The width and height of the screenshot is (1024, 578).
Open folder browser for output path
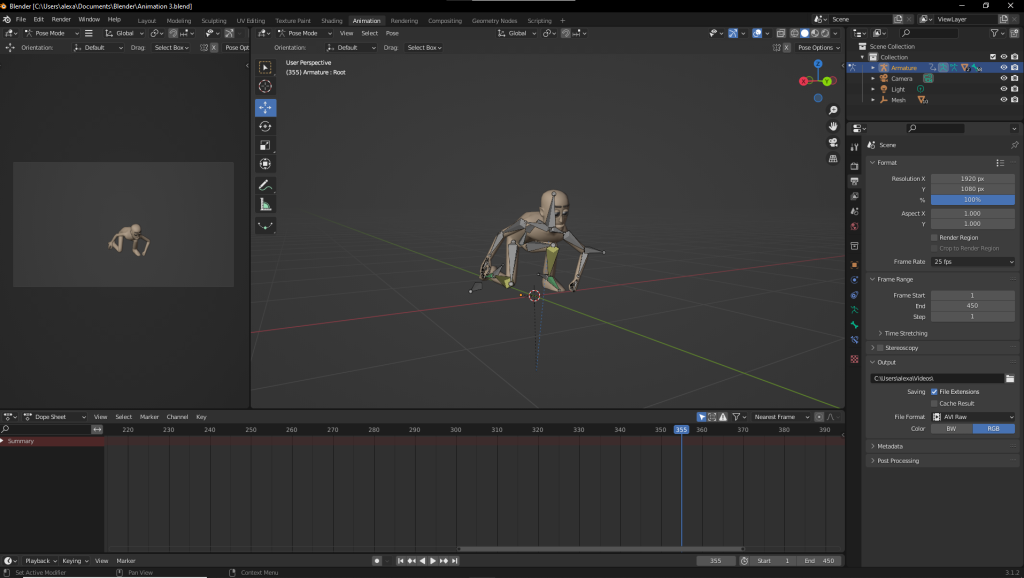[1010, 379]
